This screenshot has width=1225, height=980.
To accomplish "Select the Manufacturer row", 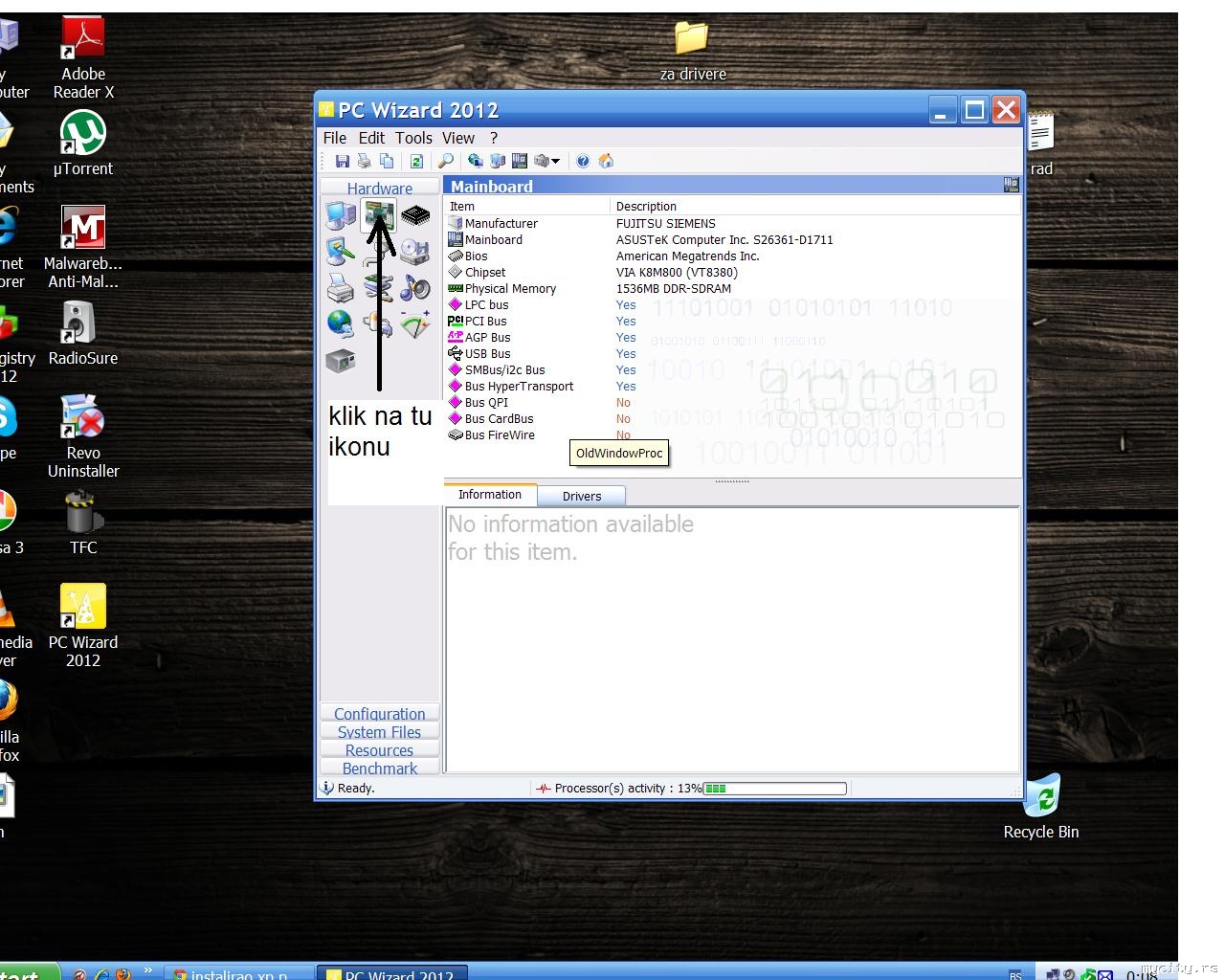I will [x=733, y=224].
